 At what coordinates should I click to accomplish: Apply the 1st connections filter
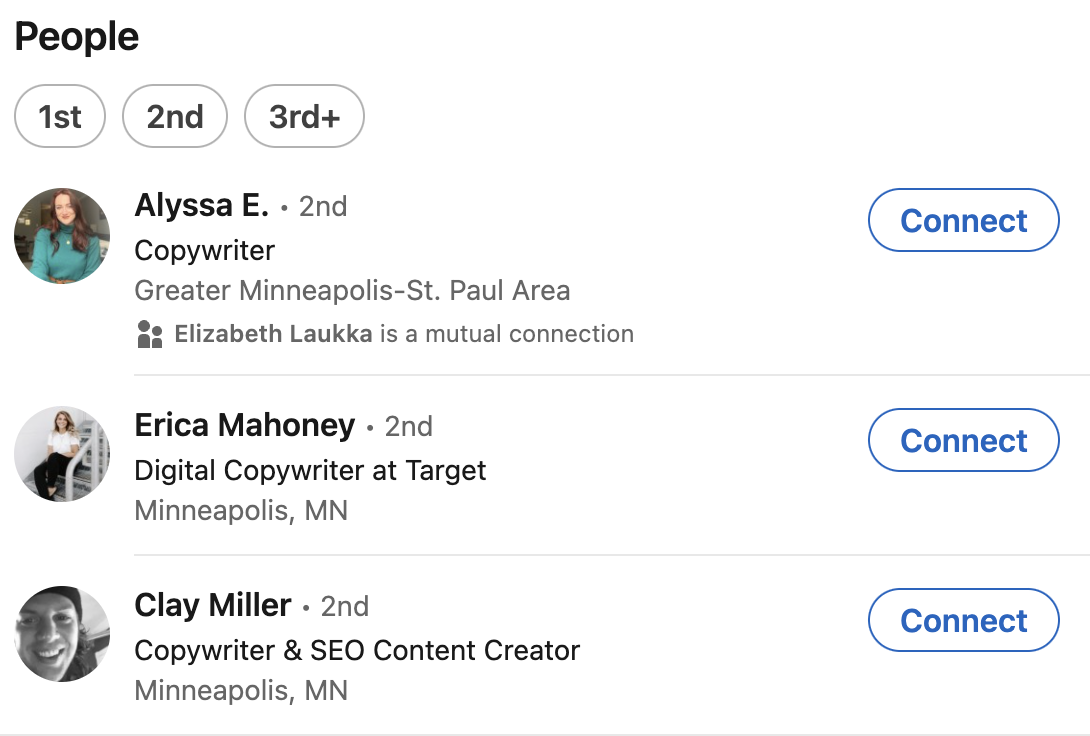pyautogui.click(x=60, y=116)
